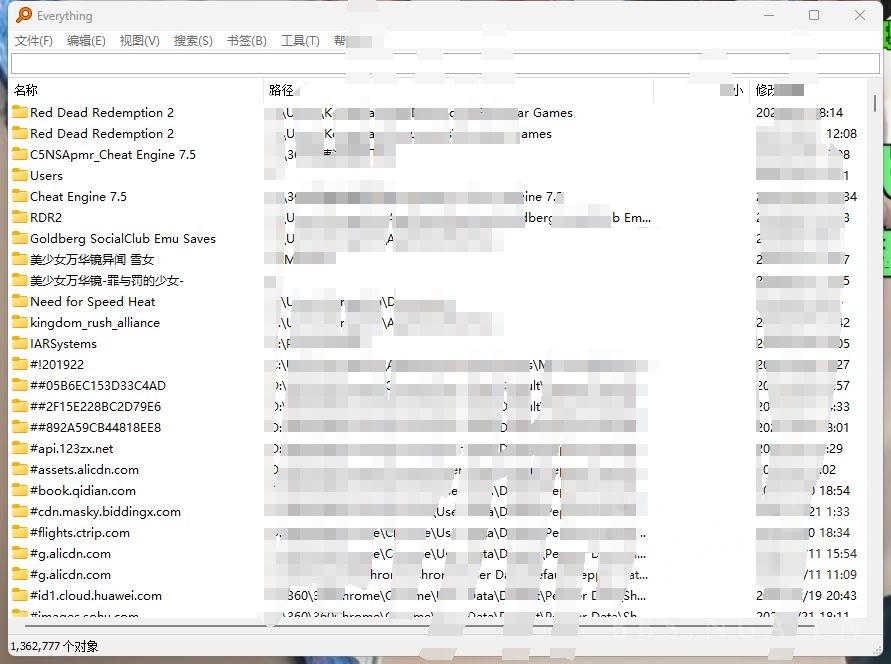Click folder icon beside #cdn.masky.biddingx.com
The height and width of the screenshot is (664, 891).
coord(20,511)
